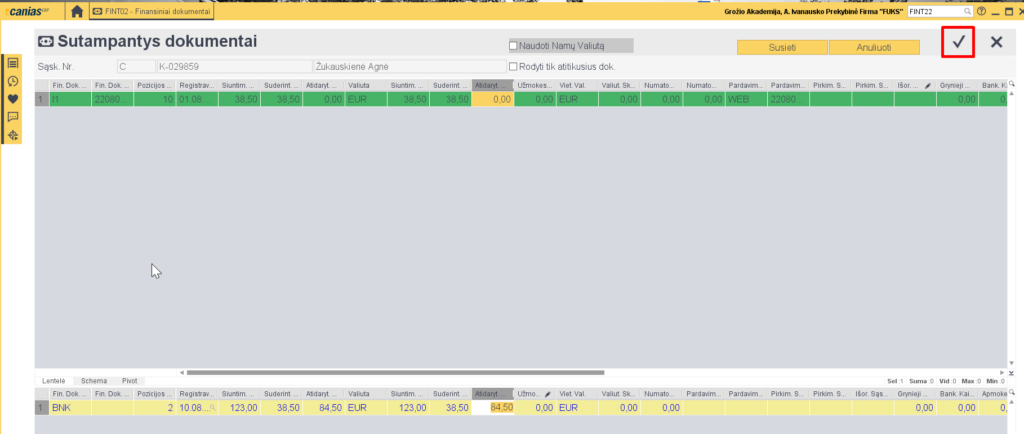This screenshot has width=1024, height=434.
Task: Open the history clock icon in the sidebar
Action: pos(13,81)
